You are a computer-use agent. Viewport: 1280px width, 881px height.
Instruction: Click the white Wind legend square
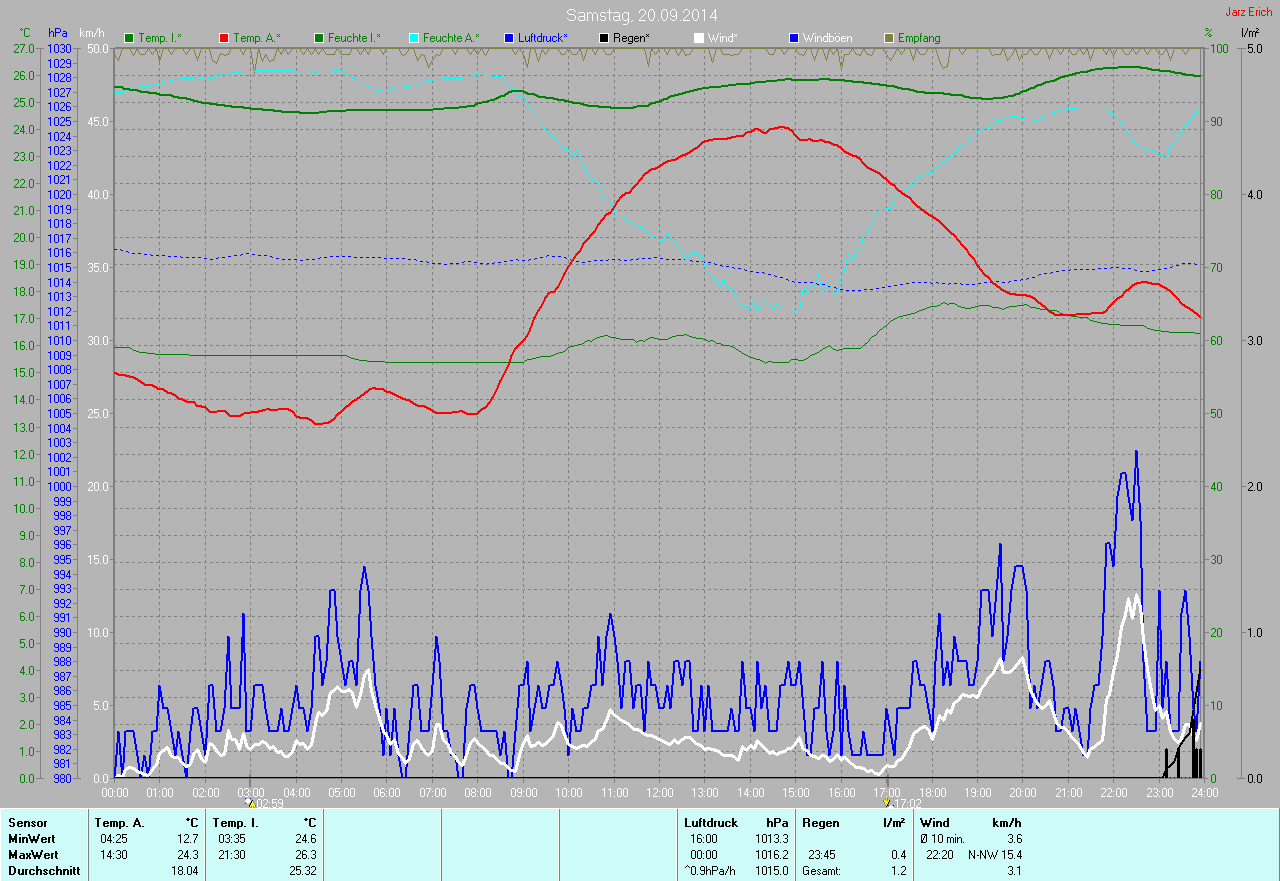click(698, 38)
